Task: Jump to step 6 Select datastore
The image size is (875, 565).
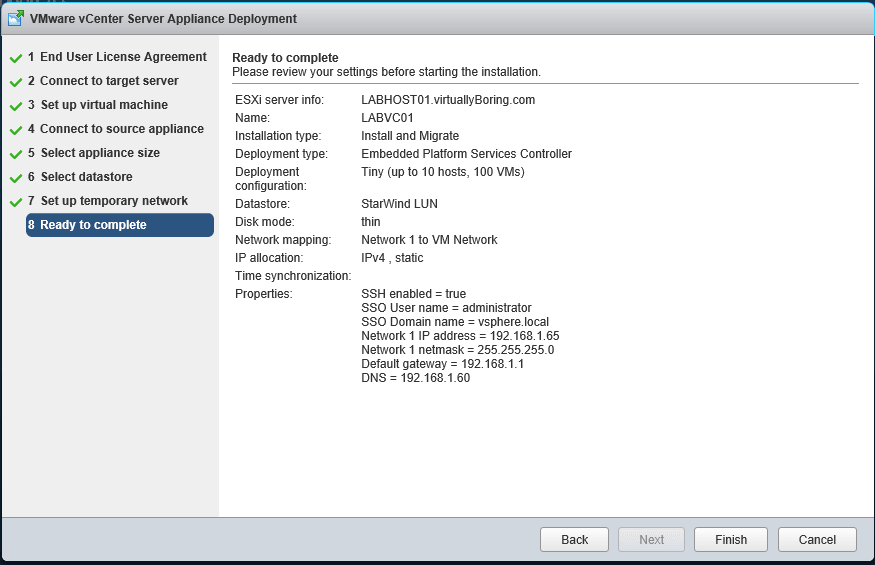Action: 80,177
